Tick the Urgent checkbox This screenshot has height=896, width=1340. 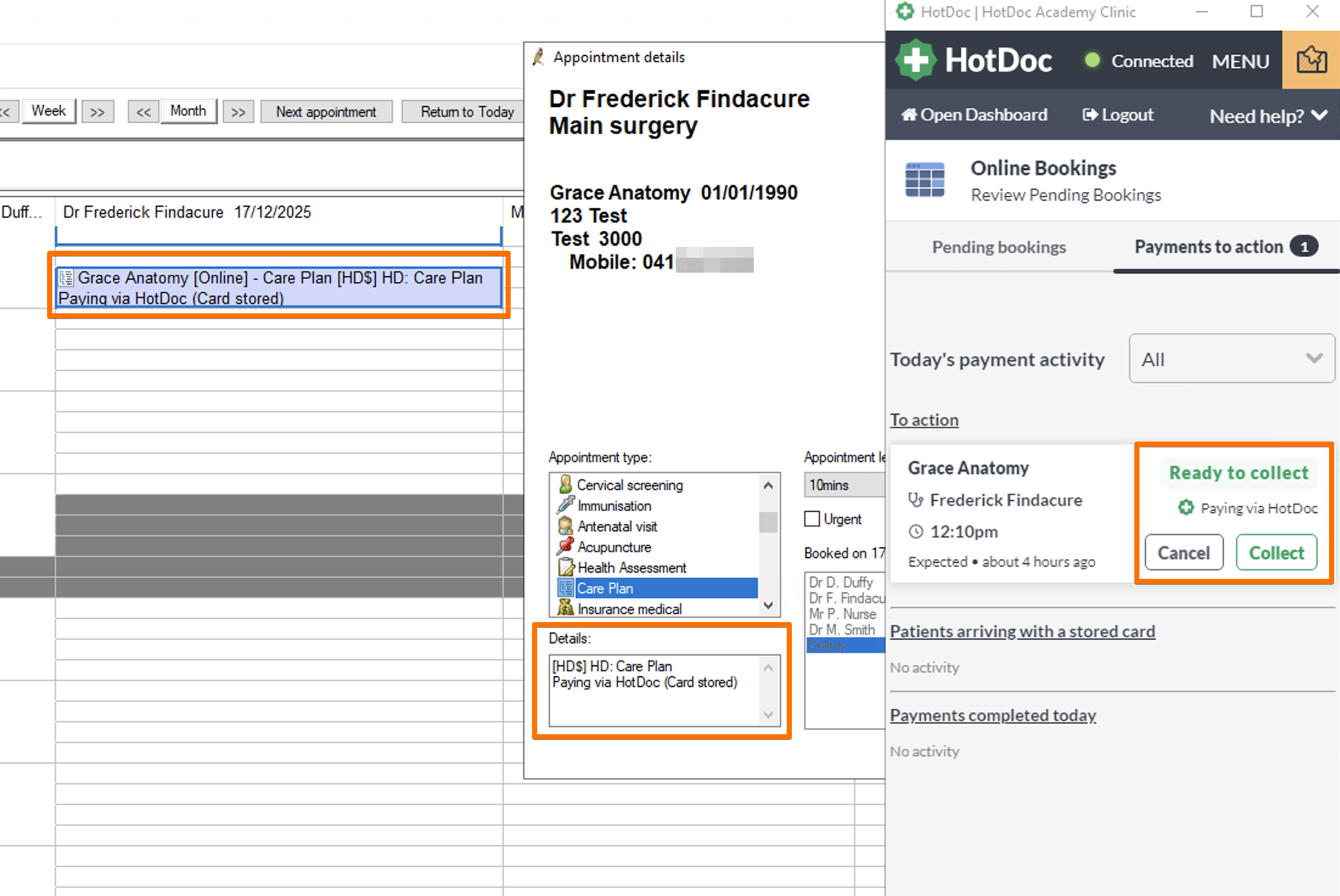point(812,519)
